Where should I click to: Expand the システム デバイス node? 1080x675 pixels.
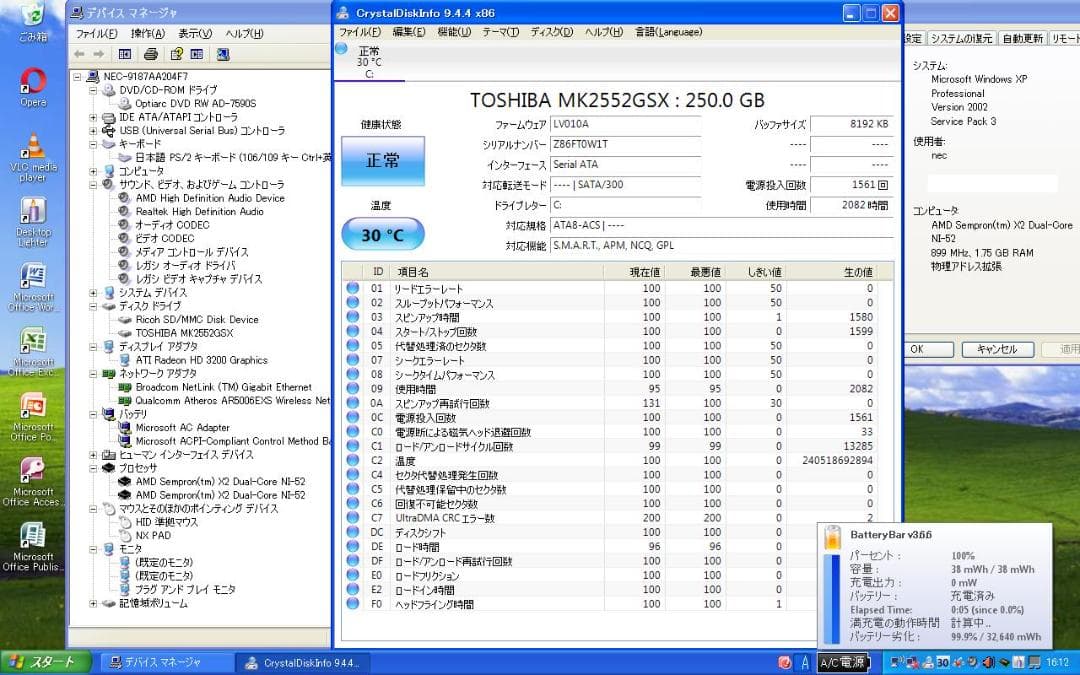point(93,293)
